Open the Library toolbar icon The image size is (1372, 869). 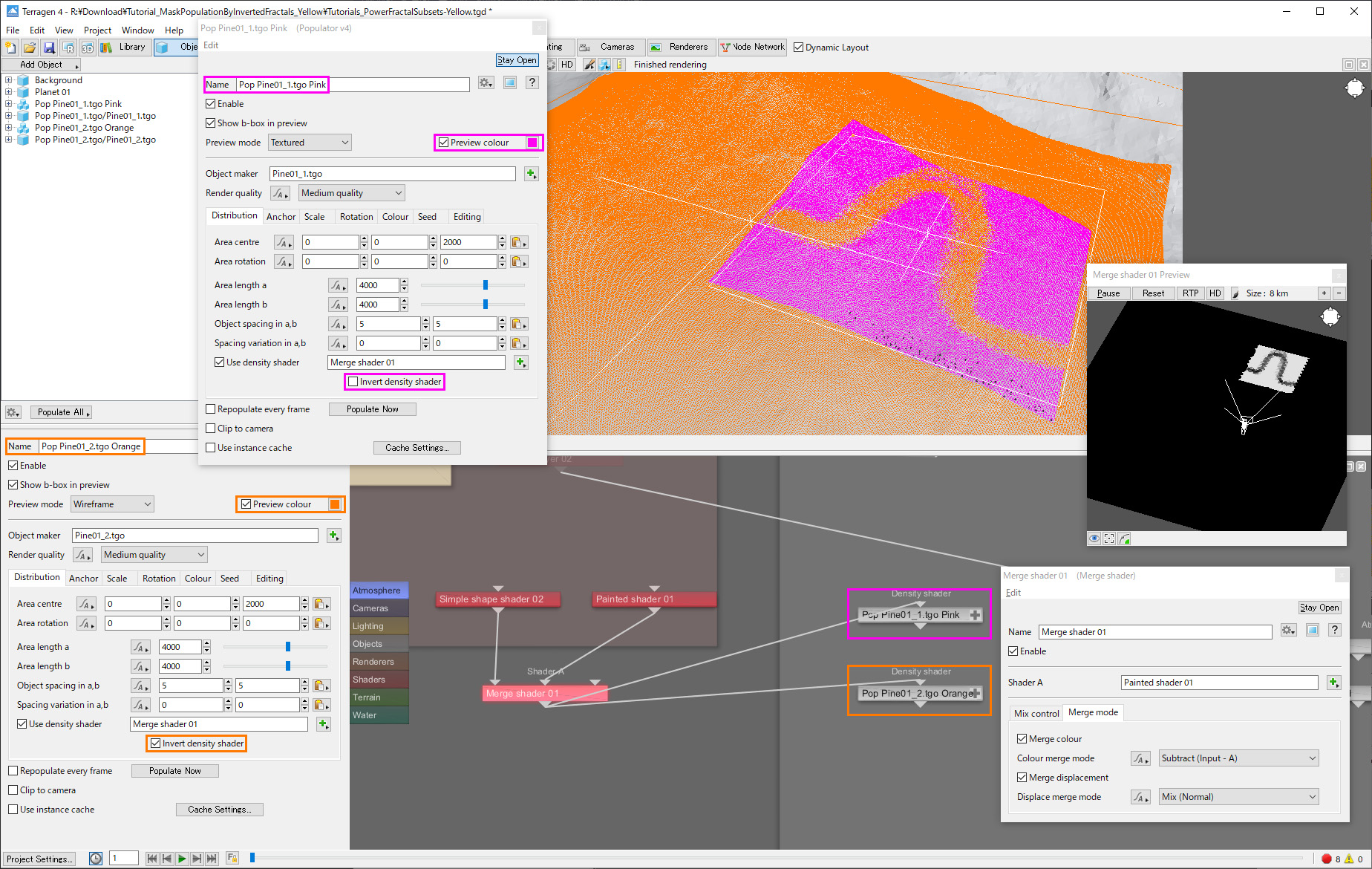click(125, 48)
